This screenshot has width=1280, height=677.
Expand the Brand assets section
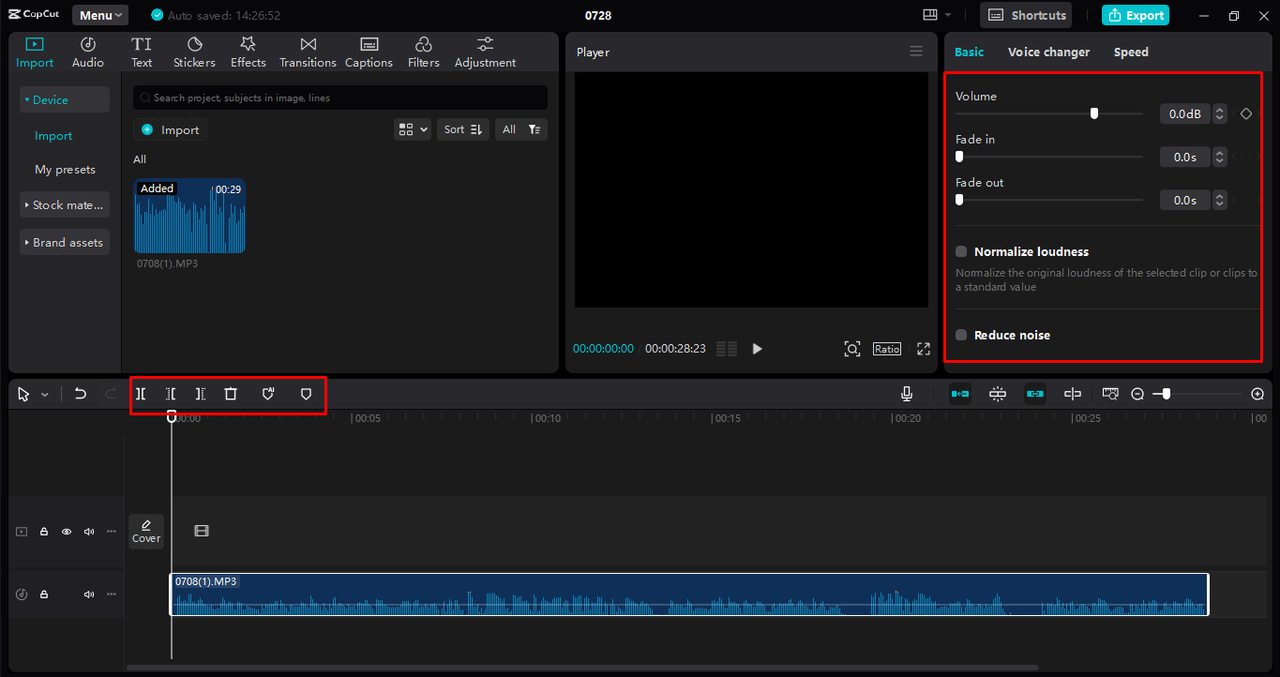click(64, 242)
